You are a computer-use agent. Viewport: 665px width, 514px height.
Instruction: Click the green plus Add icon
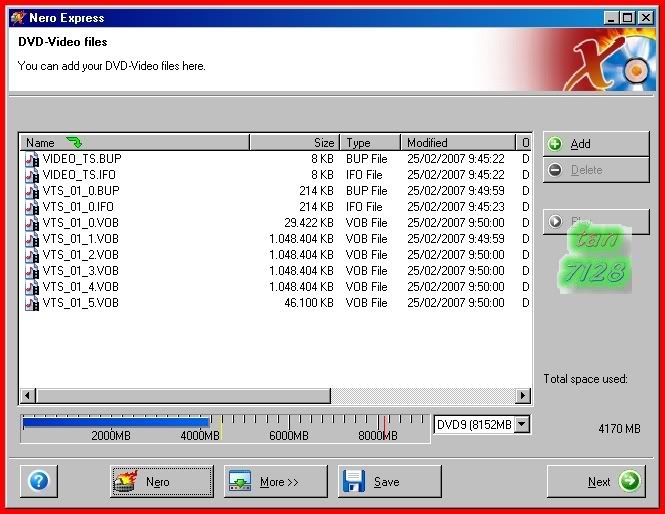tap(555, 144)
